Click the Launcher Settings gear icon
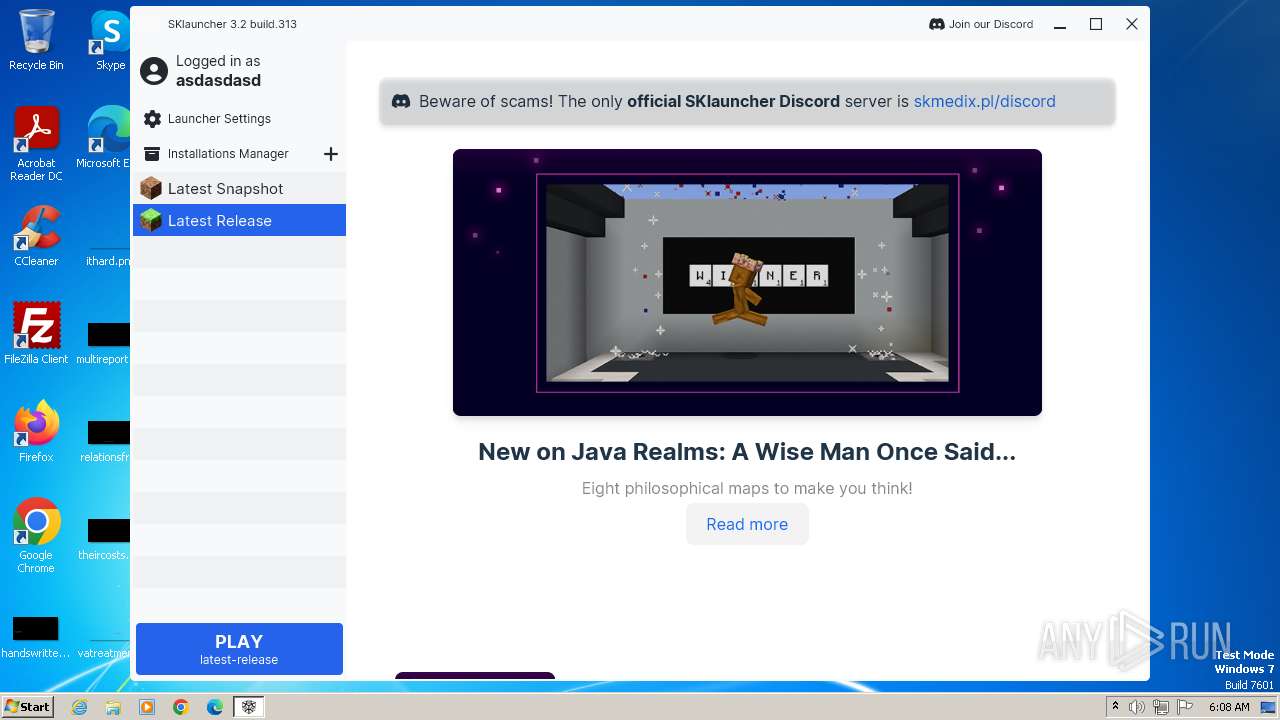The height and width of the screenshot is (720, 1280). 152,119
